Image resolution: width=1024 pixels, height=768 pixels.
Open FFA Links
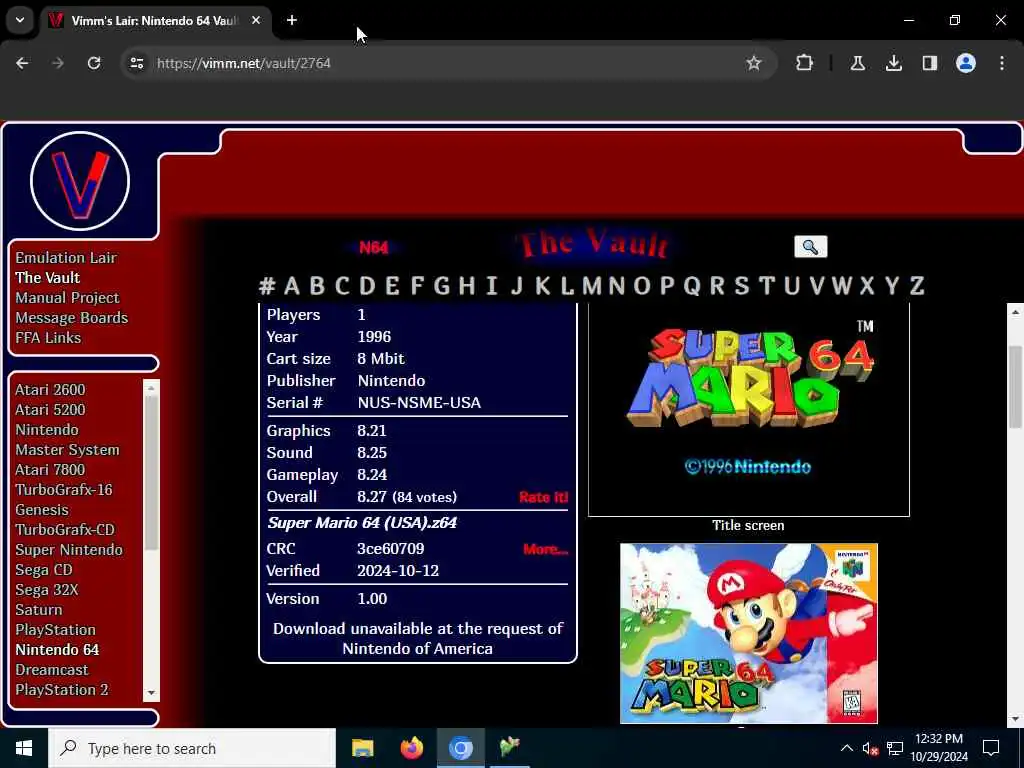[x=48, y=338]
